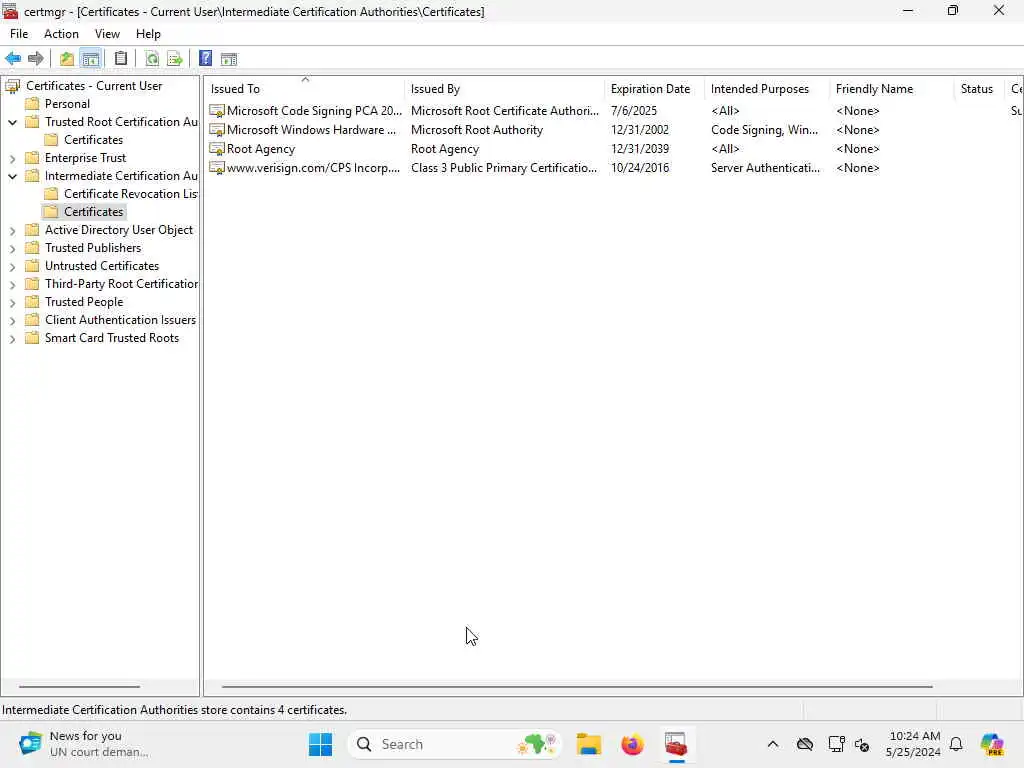This screenshot has height=768, width=1024.
Task: Open clock showing 10:24 AM
Action: (x=914, y=744)
